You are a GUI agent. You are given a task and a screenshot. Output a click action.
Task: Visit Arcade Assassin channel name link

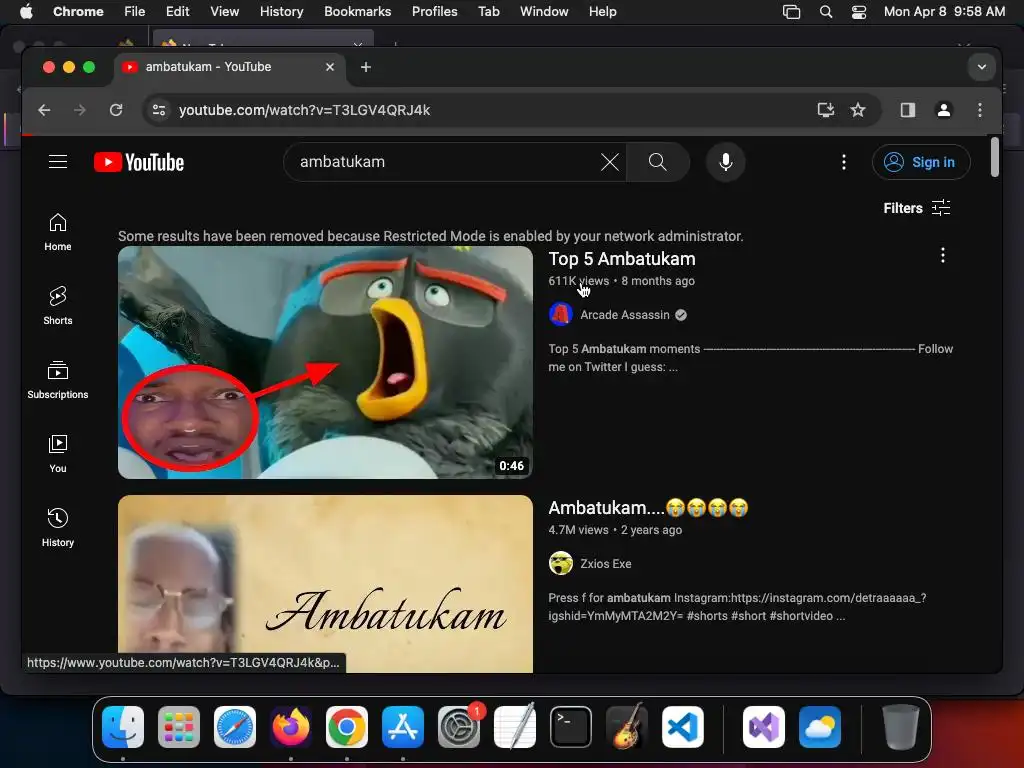[x=624, y=315]
